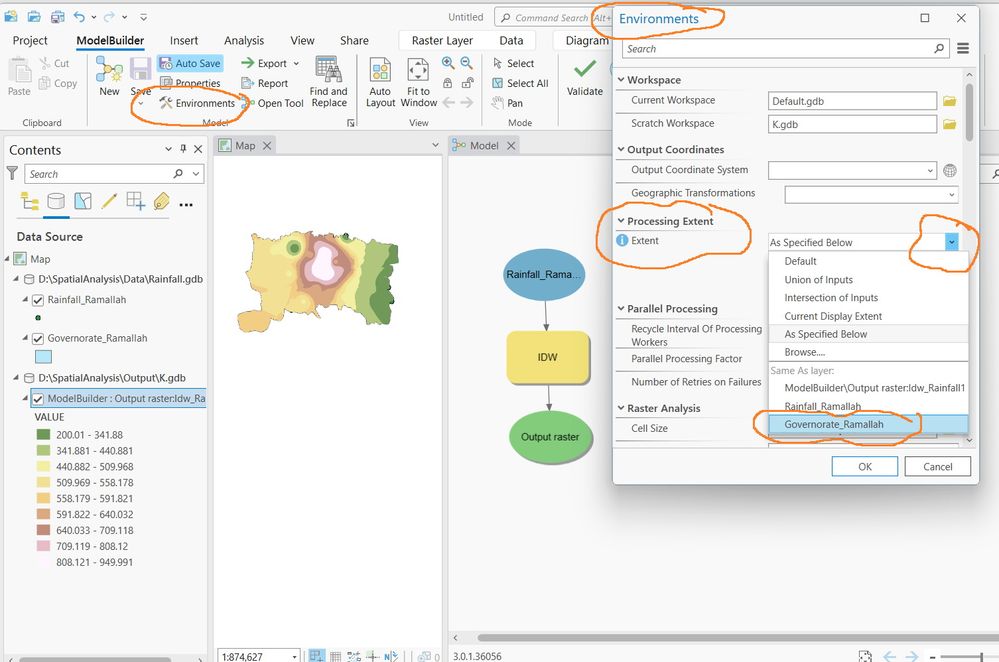Click Contents pane search field
The height and width of the screenshot is (662, 999).
point(114,174)
